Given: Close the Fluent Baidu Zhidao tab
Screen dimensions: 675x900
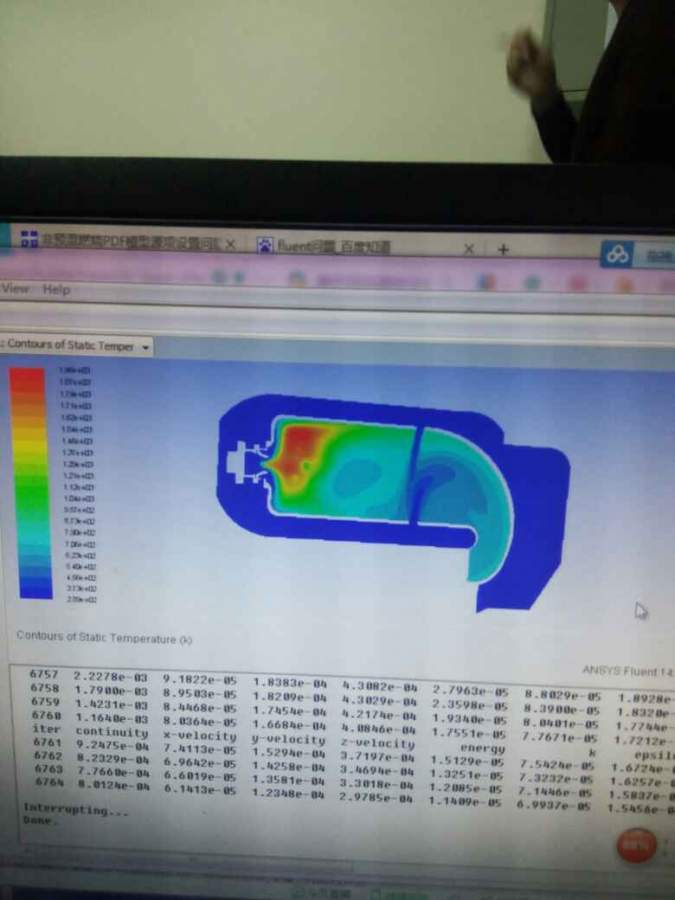Looking at the screenshot, I should [x=469, y=249].
